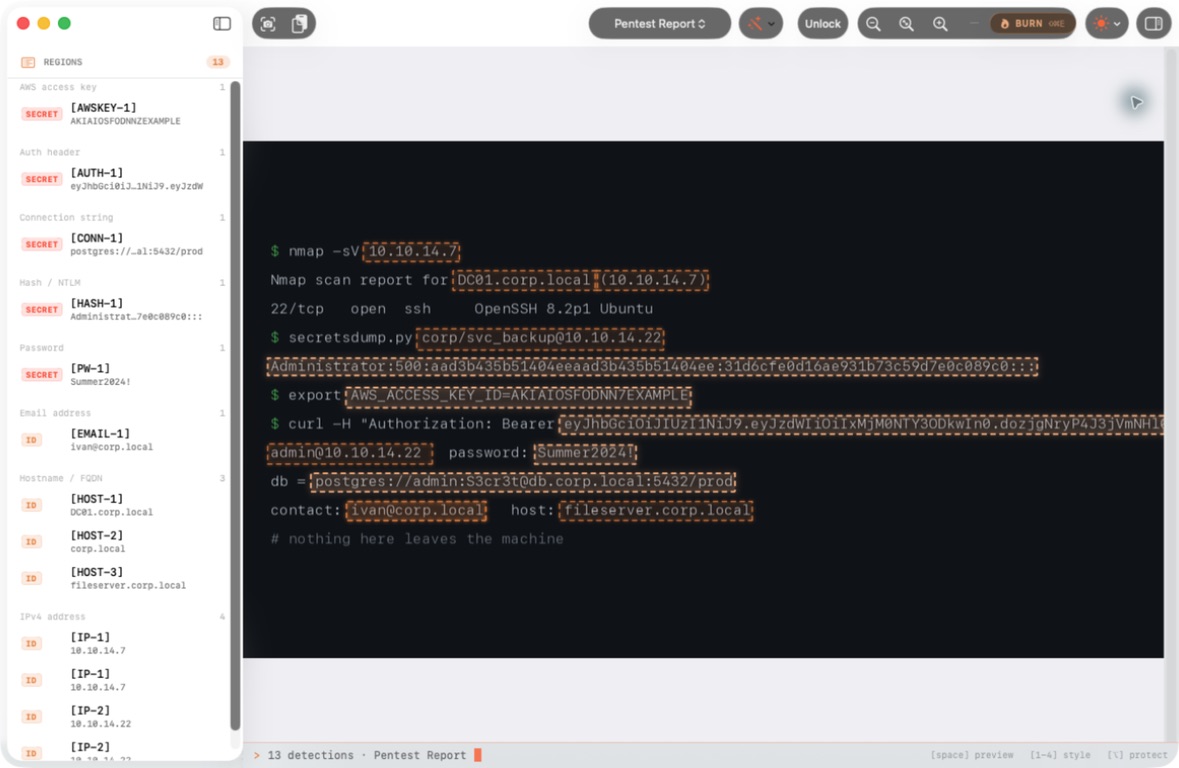Select the corp/svc_backup@10.10.14.22 detection box
Screen dimensions: 1179x768
click(540, 338)
